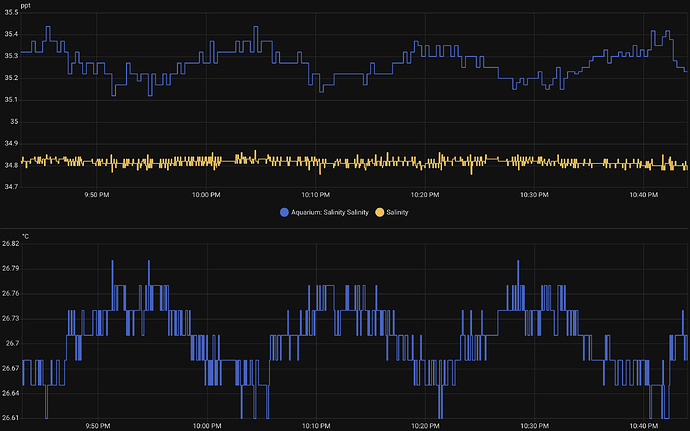Click the 26.76 temperature axis label
Screen dimensions: 690x431
tap(11, 293)
